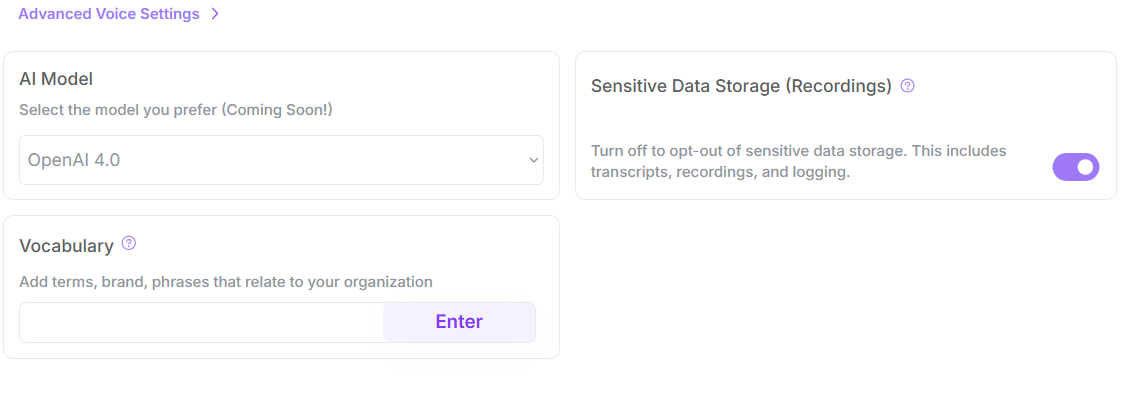Open the Advanced Voice Settings link
1122x419 pixels.
tap(109, 14)
